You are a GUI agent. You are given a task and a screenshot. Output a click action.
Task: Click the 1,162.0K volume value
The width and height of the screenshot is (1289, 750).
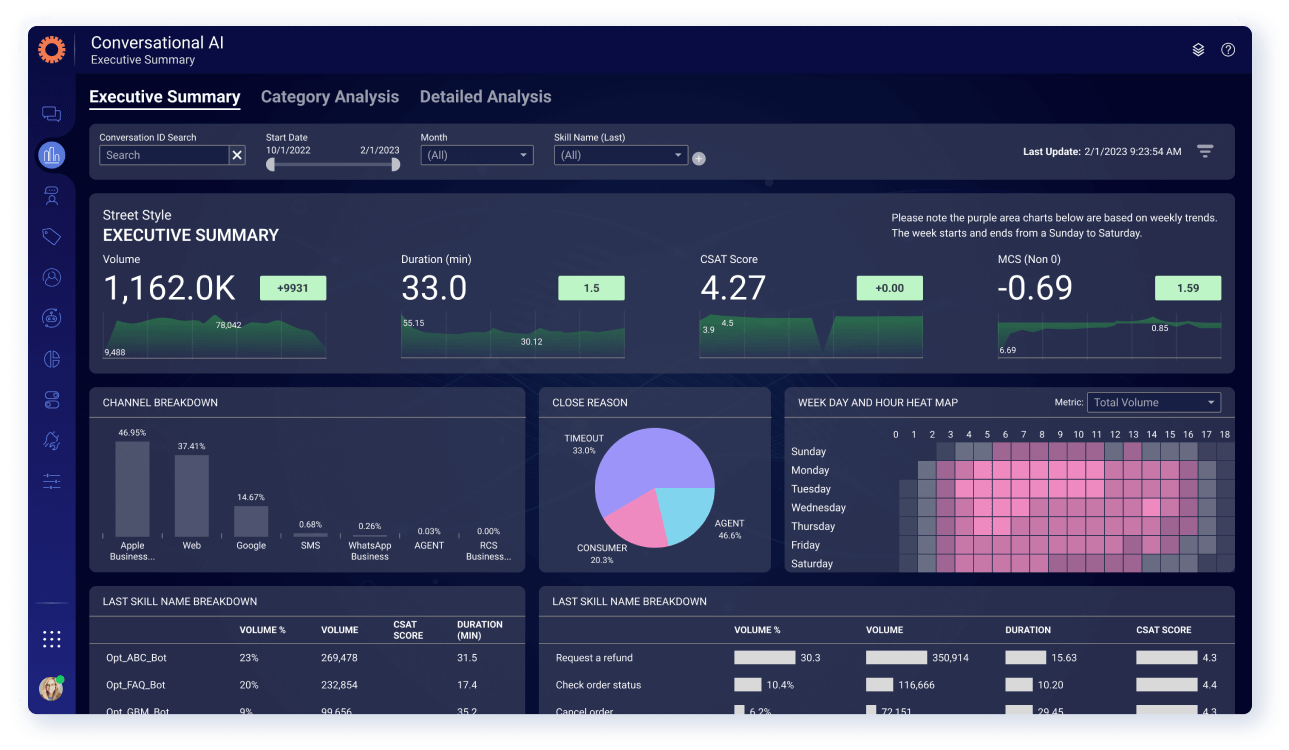(169, 288)
